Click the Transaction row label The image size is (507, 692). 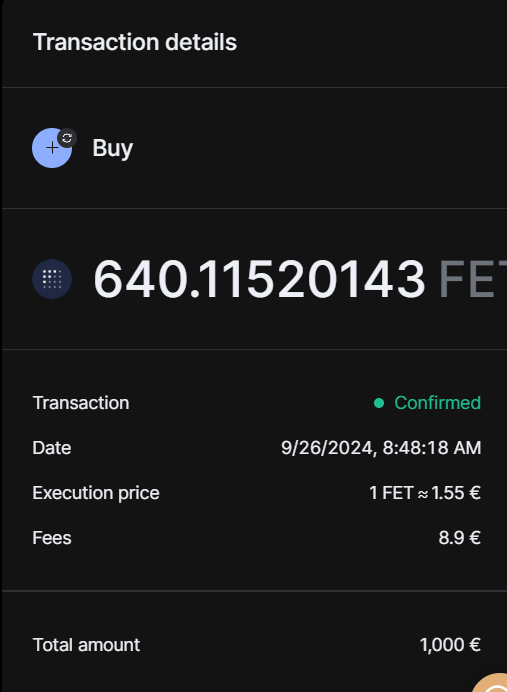tap(81, 403)
